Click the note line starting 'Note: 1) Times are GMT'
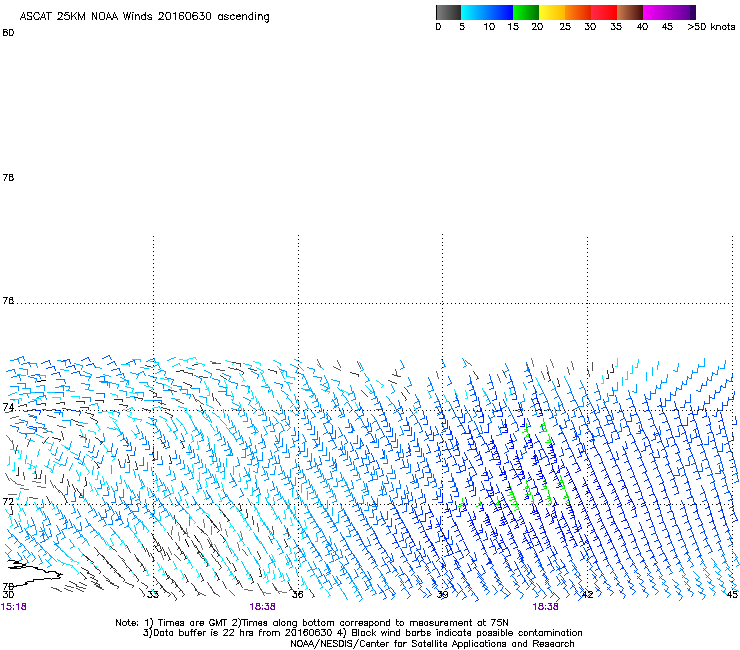740x650 pixels. (311, 623)
